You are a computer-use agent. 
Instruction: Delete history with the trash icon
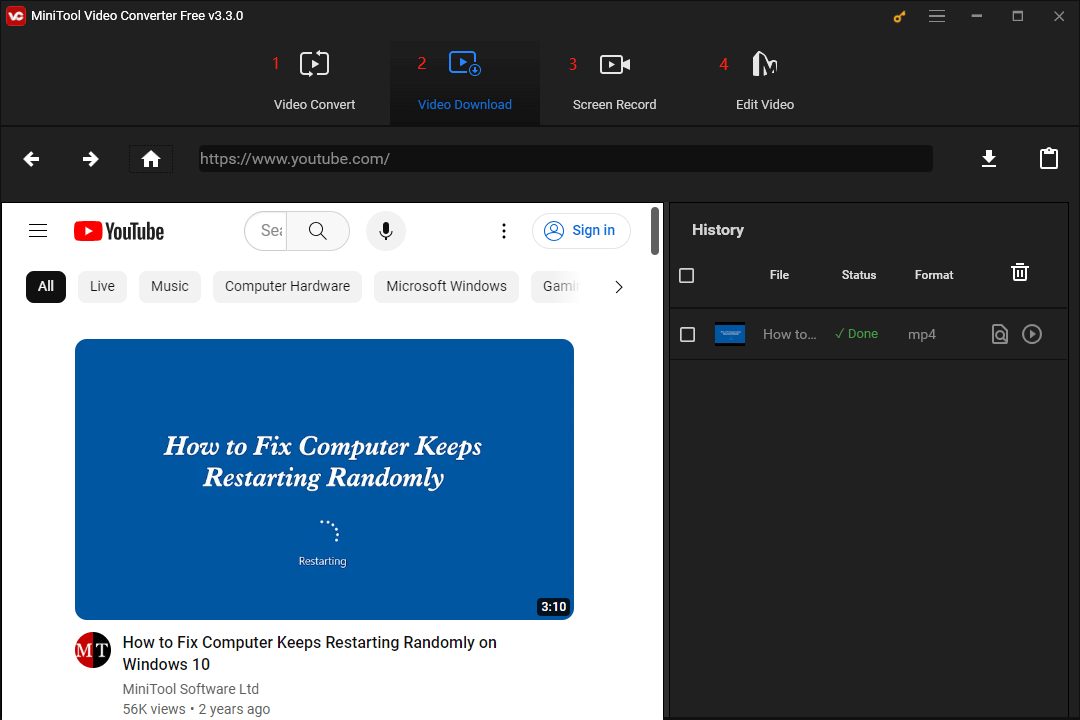tap(1019, 272)
